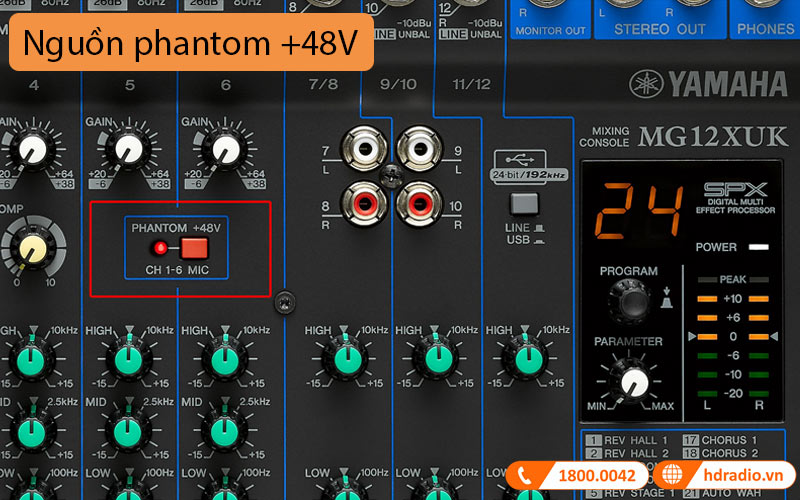The width and height of the screenshot is (800, 500).
Task: Click the MG12XUK model name
Action: 713,137
